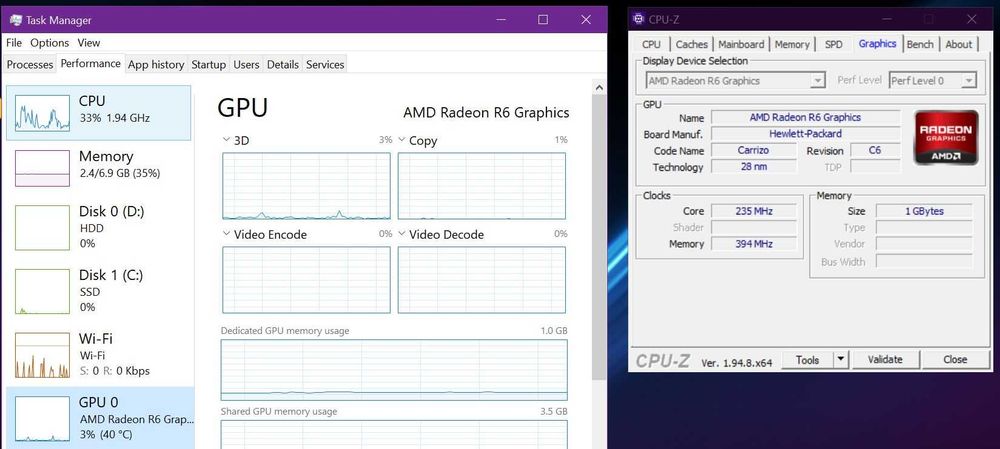Image resolution: width=1000 pixels, height=449 pixels.
Task: Click the CPU-Z title bar icon
Action: pos(638,19)
